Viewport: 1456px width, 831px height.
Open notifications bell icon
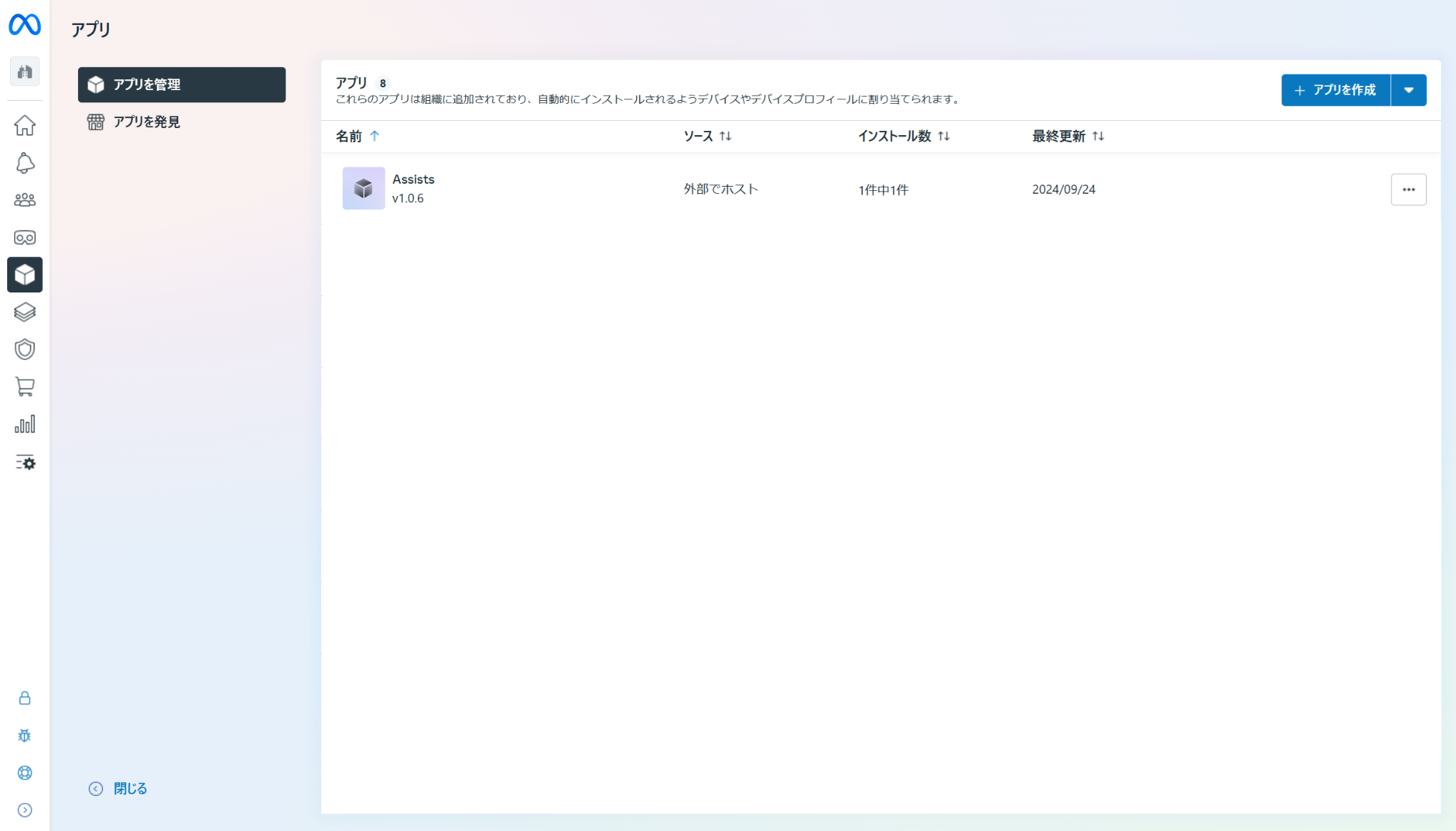click(25, 163)
